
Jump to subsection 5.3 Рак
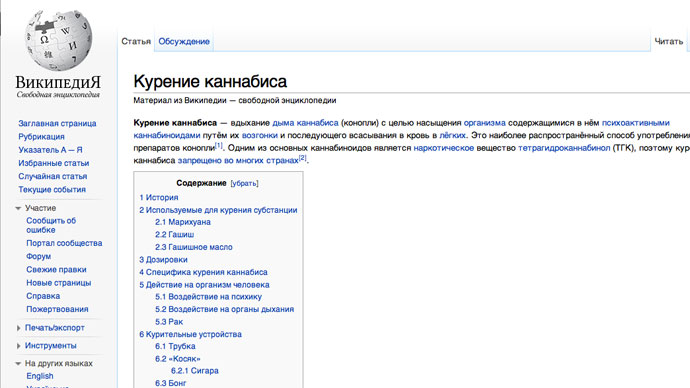coord(169,322)
